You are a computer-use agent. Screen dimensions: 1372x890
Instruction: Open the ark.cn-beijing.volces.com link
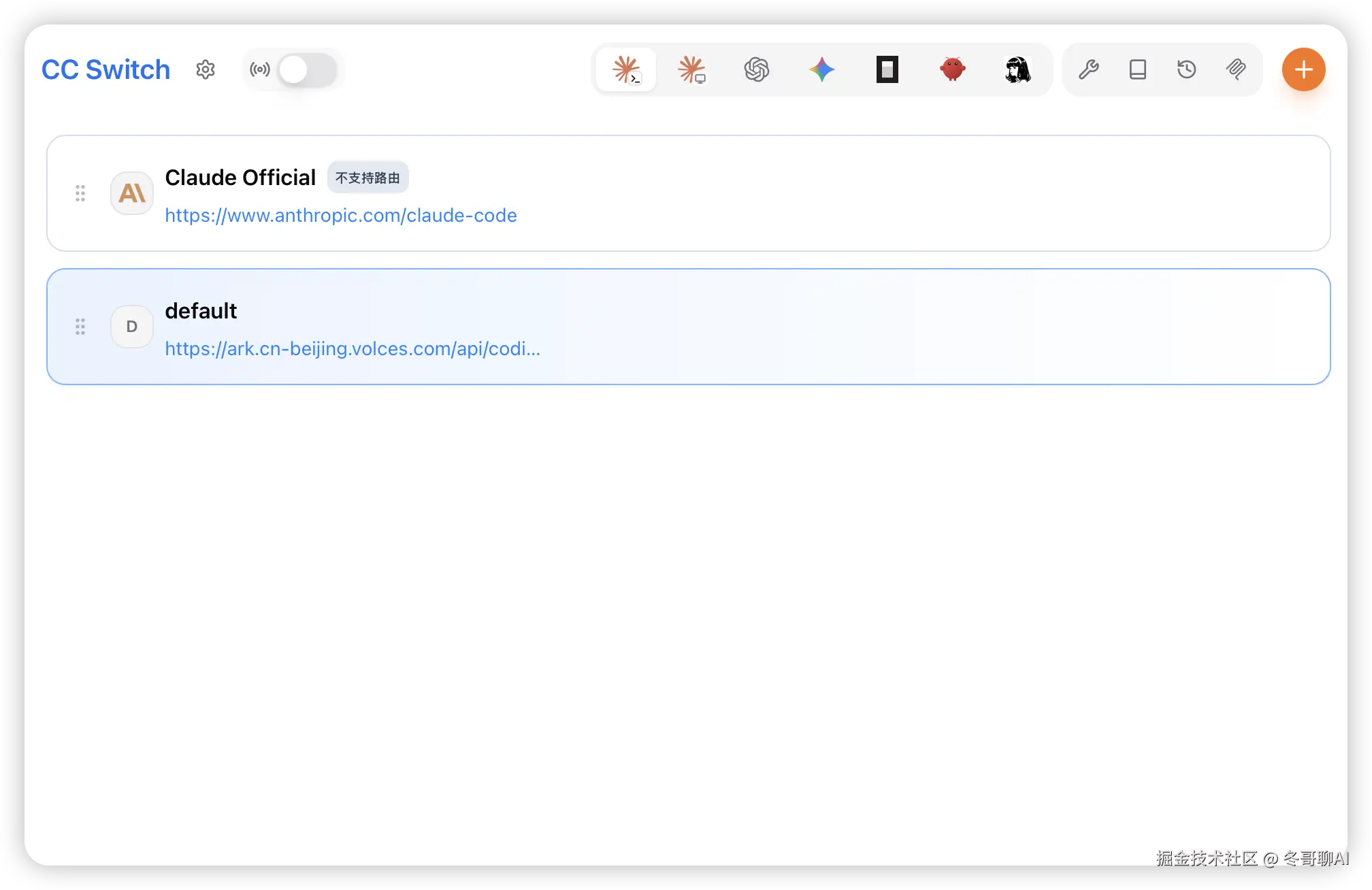click(353, 348)
